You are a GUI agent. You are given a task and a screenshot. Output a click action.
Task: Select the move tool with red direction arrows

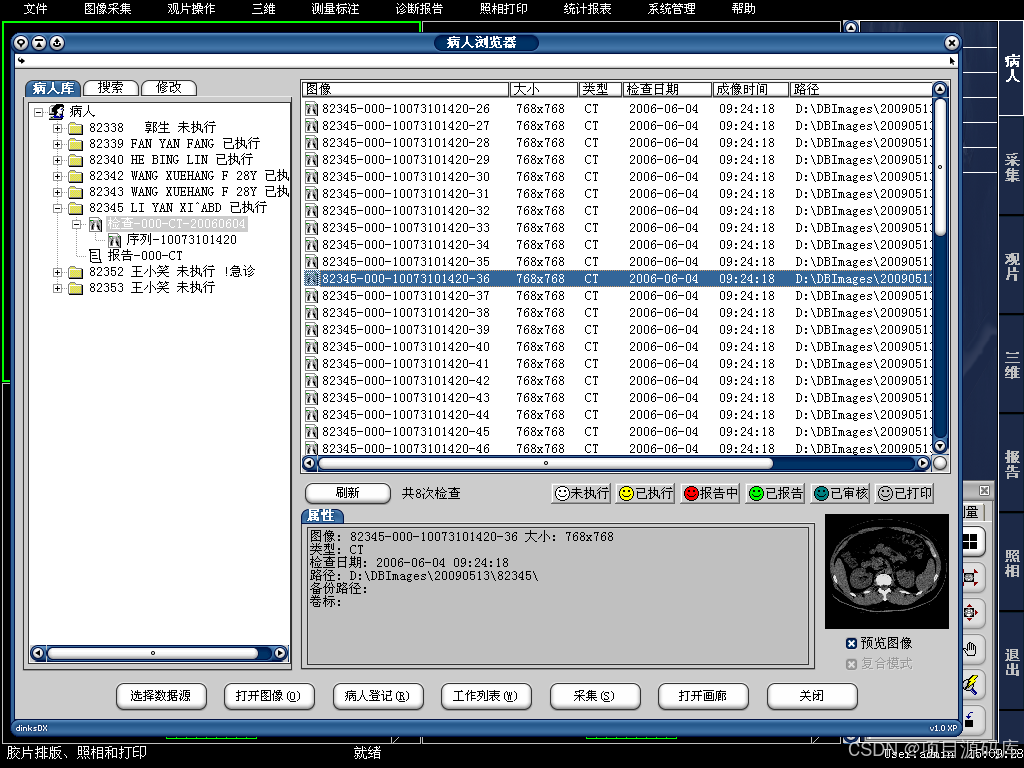[x=970, y=613]
